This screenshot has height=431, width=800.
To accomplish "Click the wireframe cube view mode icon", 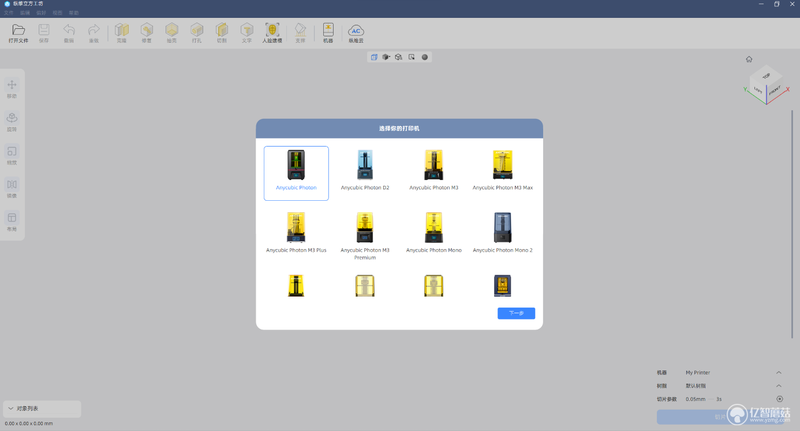I will 398,57.
